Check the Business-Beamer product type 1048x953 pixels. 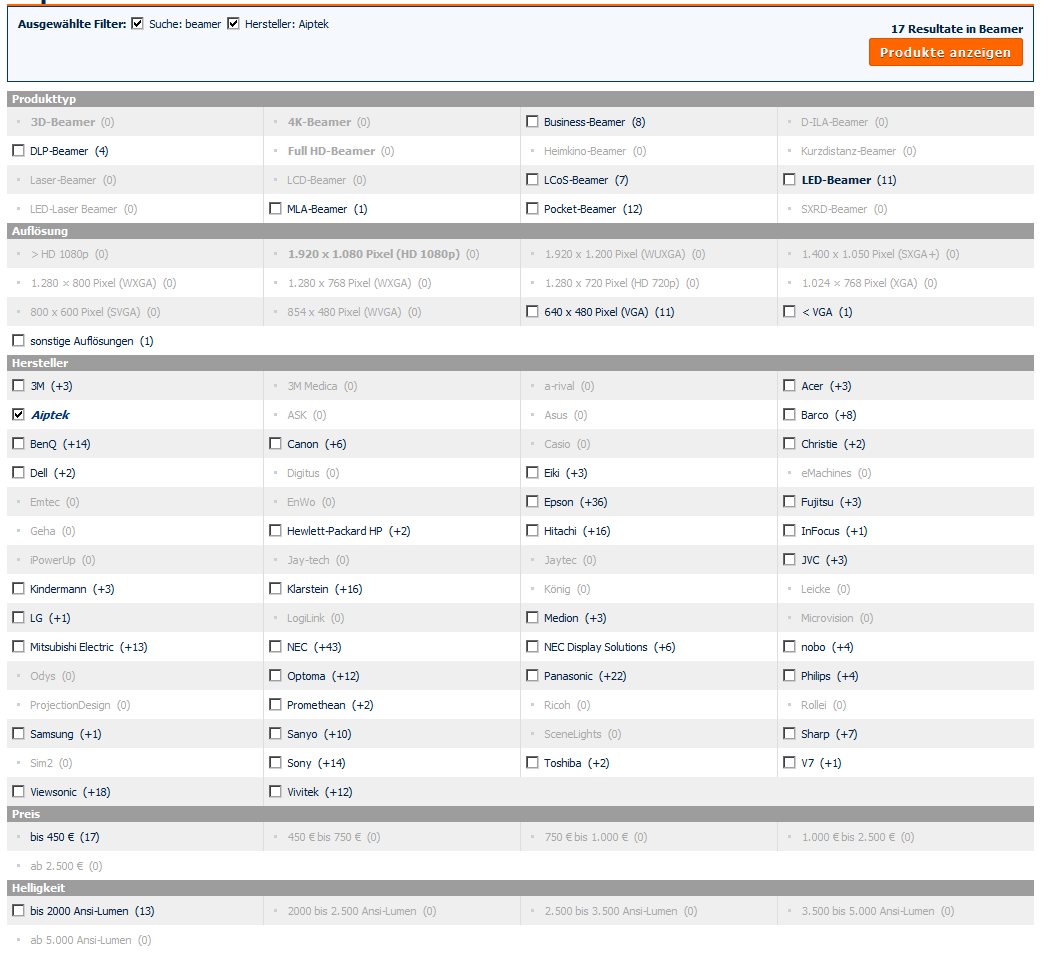pyautogui.click(x=532, y=122)
